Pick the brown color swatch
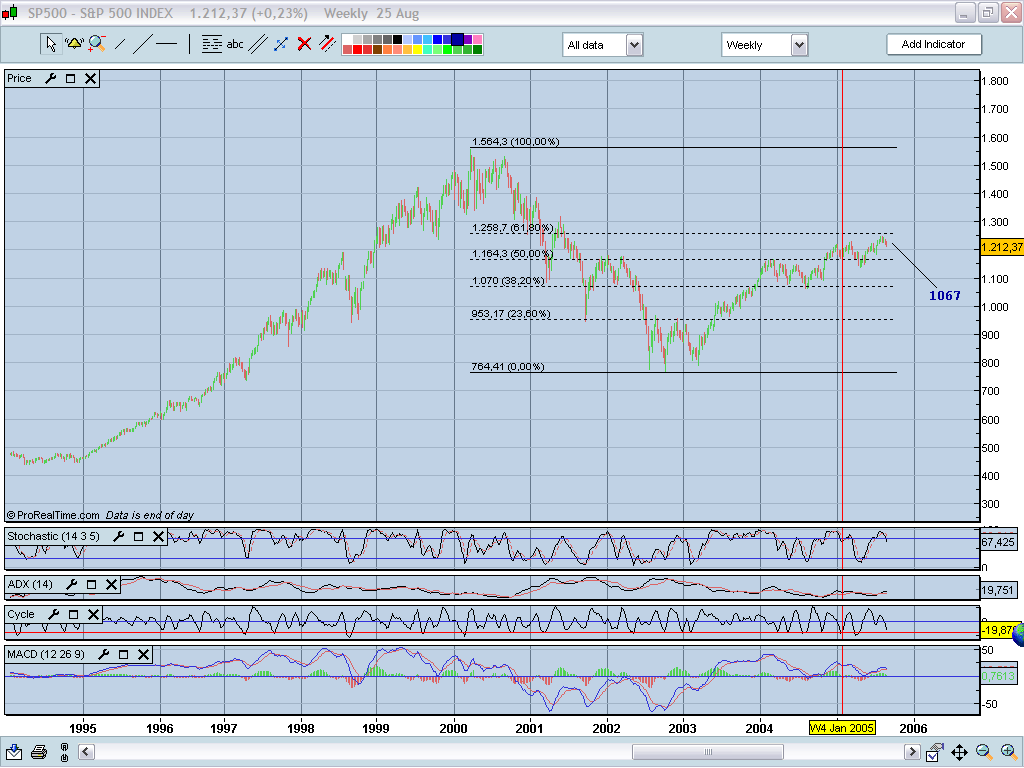 coord(377,50)
